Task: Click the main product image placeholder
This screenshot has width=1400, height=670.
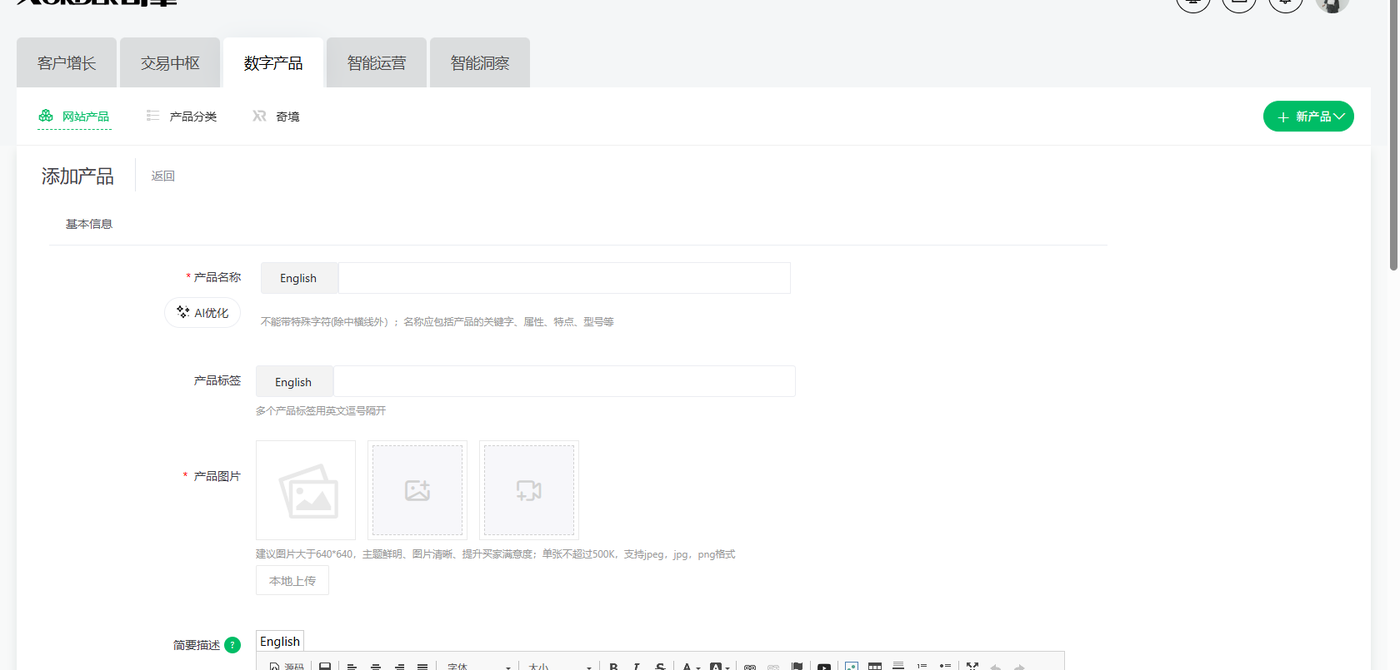Action: 306,490
